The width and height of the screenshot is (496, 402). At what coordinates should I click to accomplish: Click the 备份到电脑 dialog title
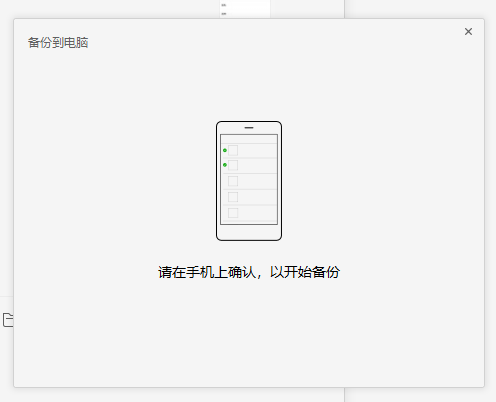coord(58,43)
